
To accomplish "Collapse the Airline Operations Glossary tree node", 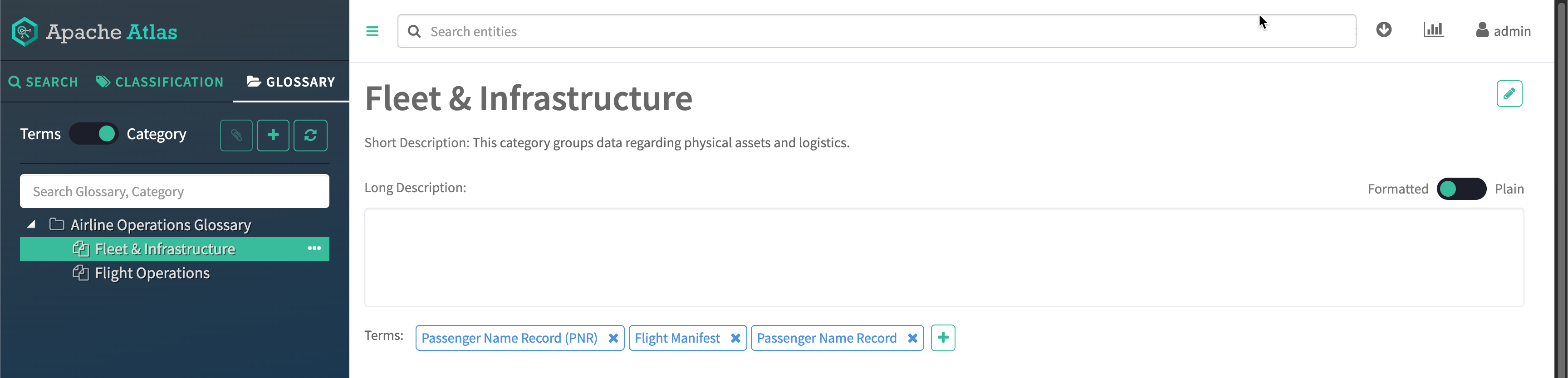I will 31,225.
